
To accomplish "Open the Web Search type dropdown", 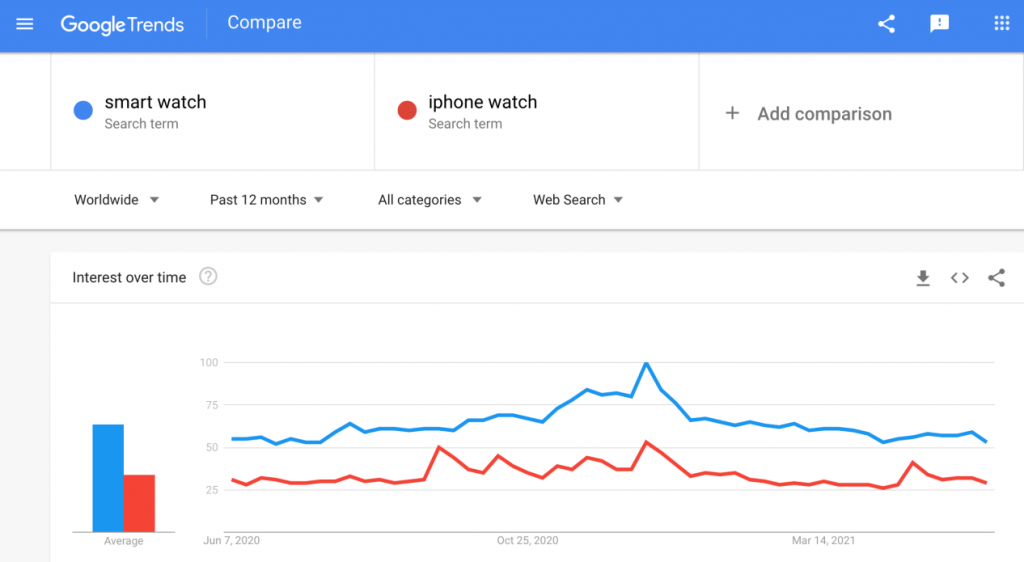I will [x=578, y=200].
